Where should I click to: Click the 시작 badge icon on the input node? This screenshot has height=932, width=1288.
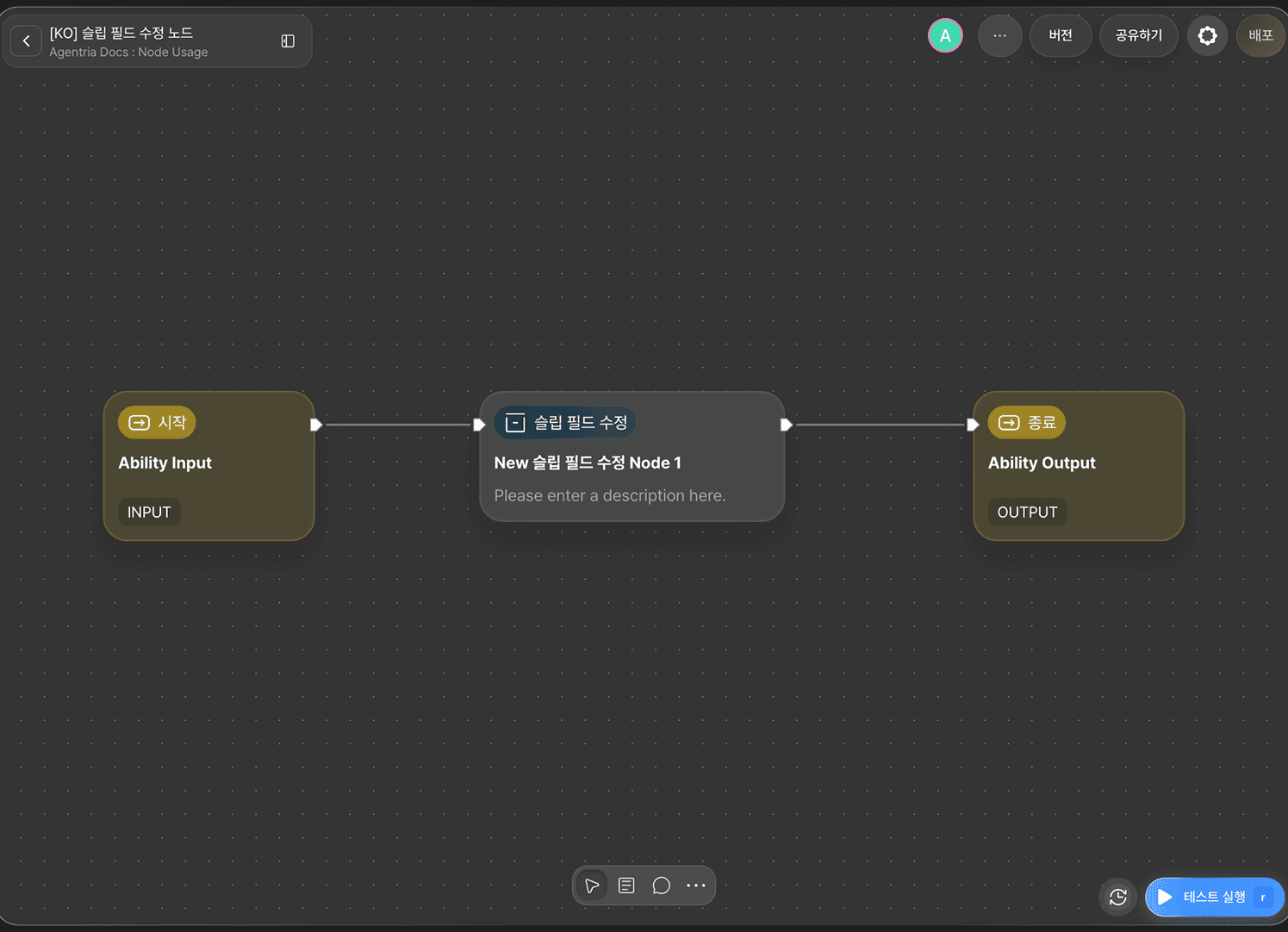[x=139, y=423]
